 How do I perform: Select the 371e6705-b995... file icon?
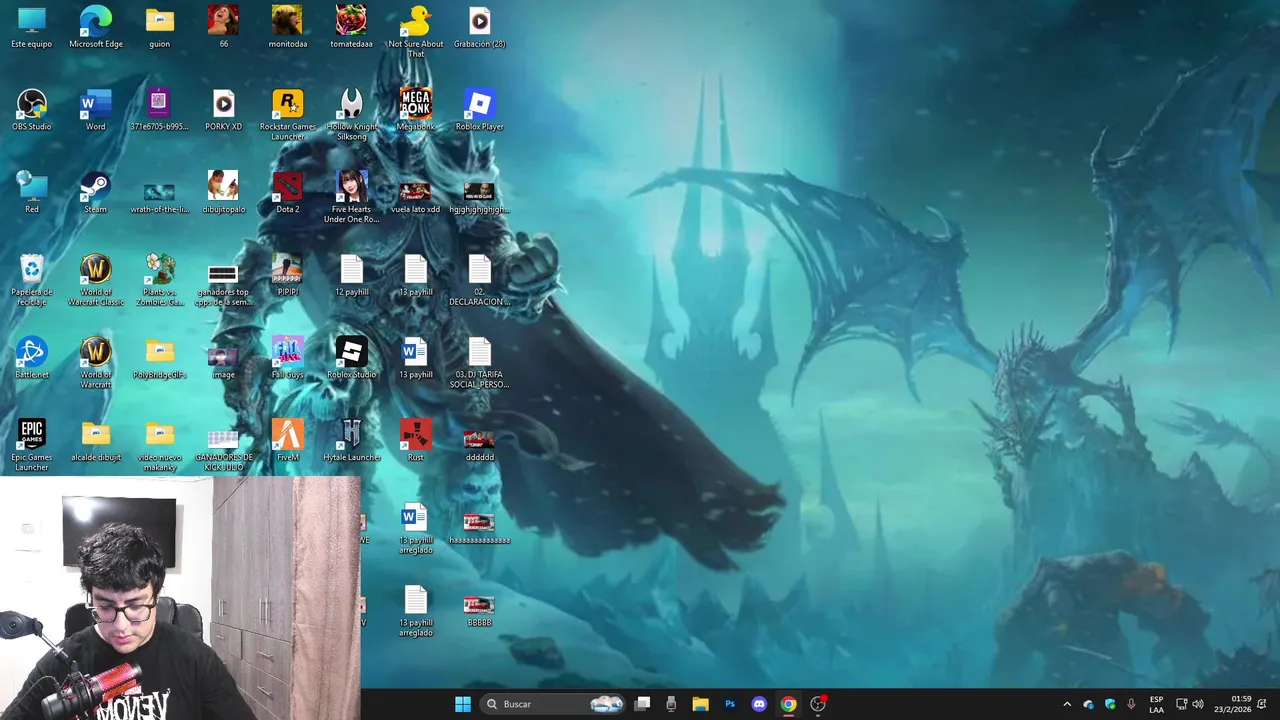point(159,110)
